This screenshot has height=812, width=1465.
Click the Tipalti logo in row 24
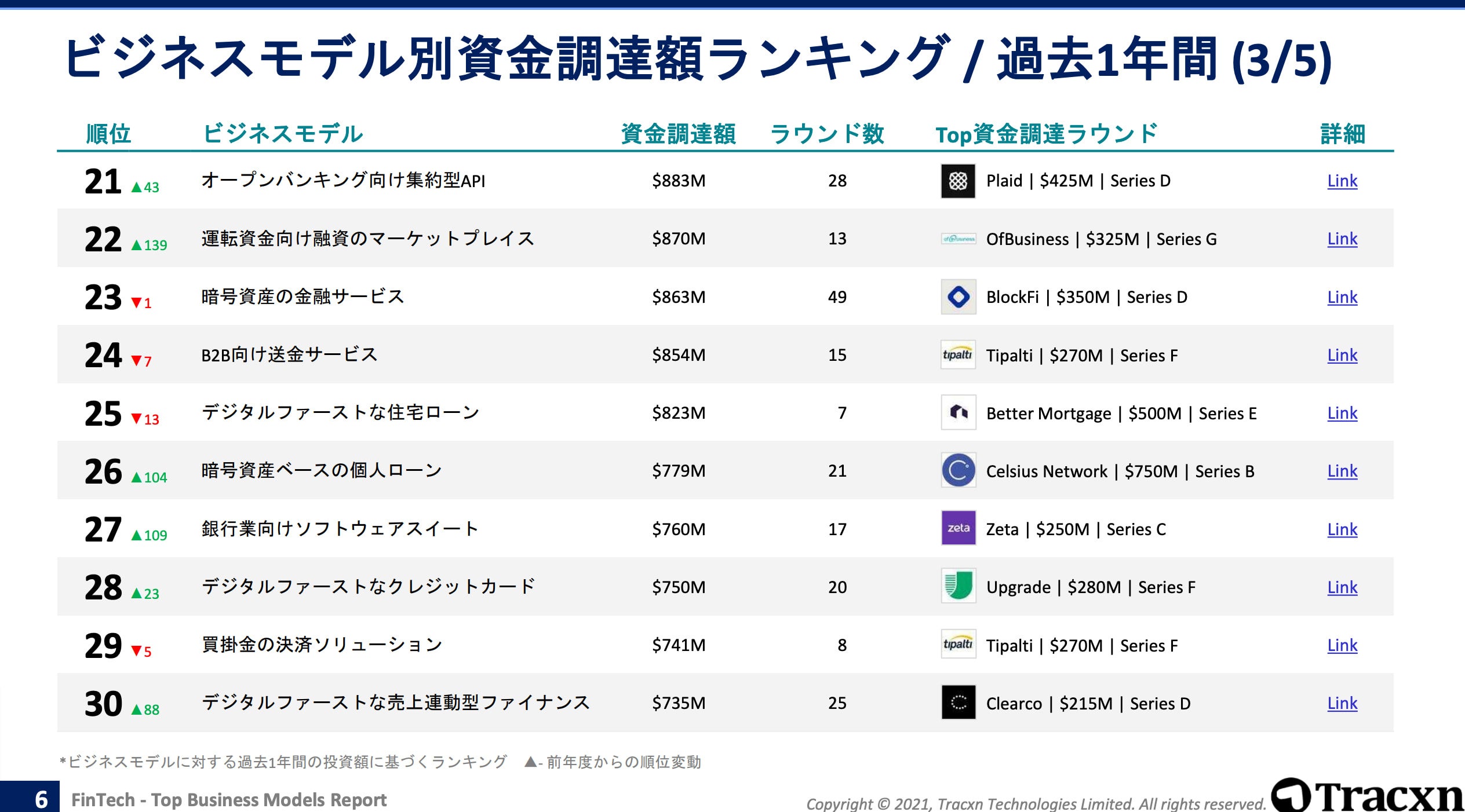958,354
